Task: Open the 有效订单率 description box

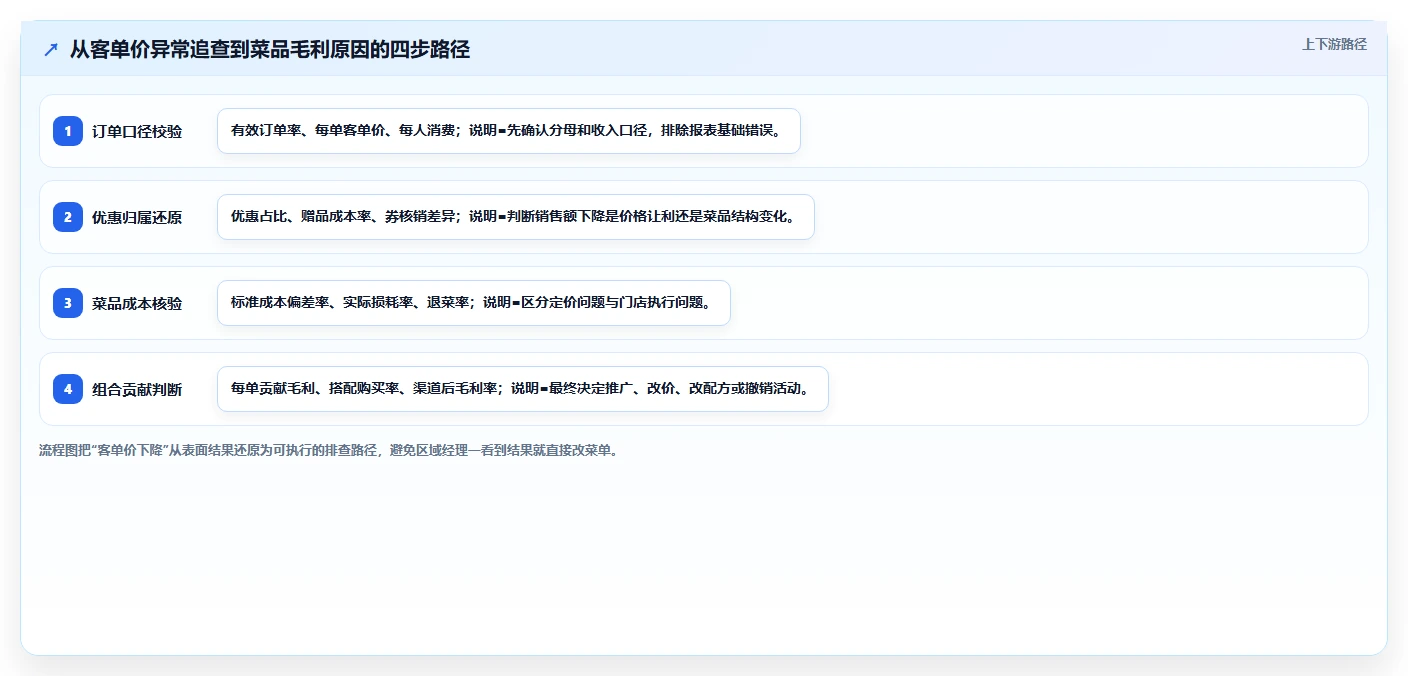Action: point(509,131)
